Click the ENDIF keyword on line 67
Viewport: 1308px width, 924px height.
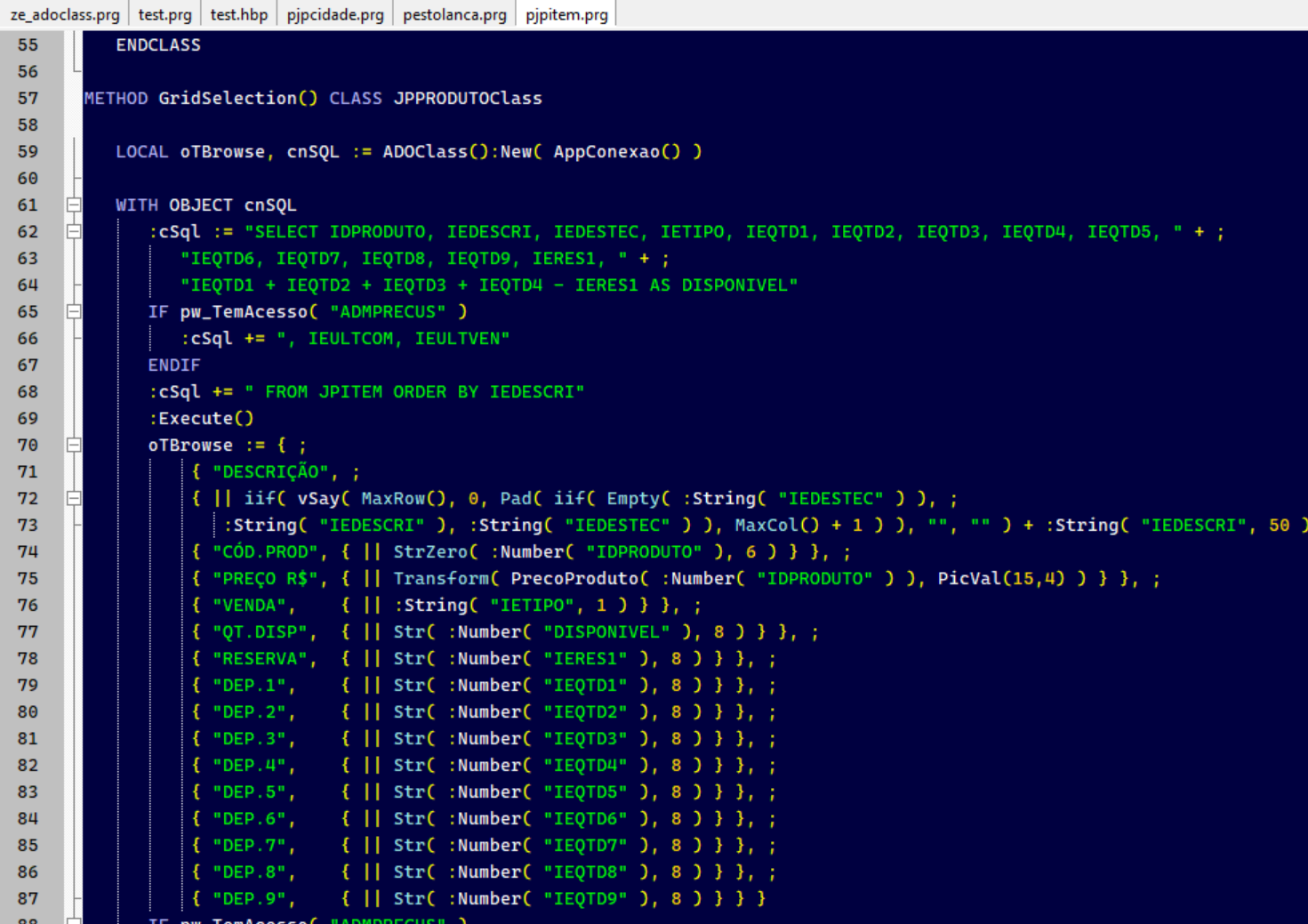(x=174, y=365)
